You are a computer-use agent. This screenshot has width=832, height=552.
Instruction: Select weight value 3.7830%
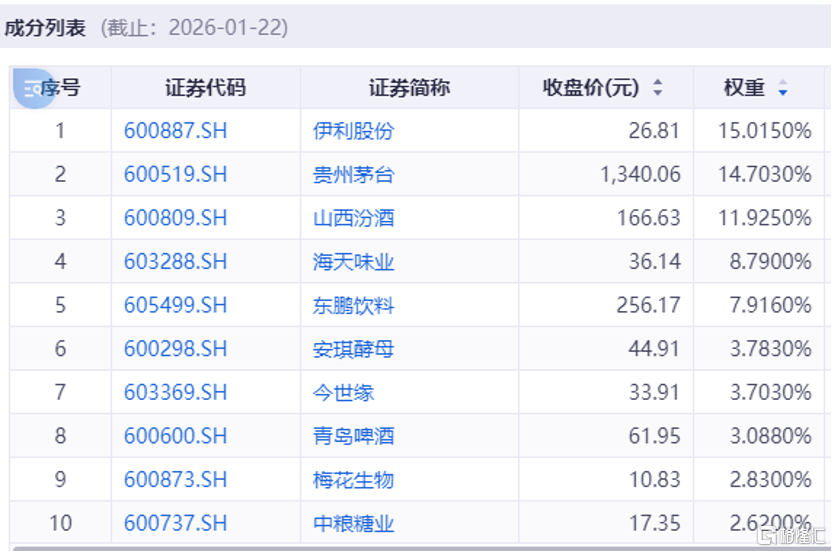[770, 349]
